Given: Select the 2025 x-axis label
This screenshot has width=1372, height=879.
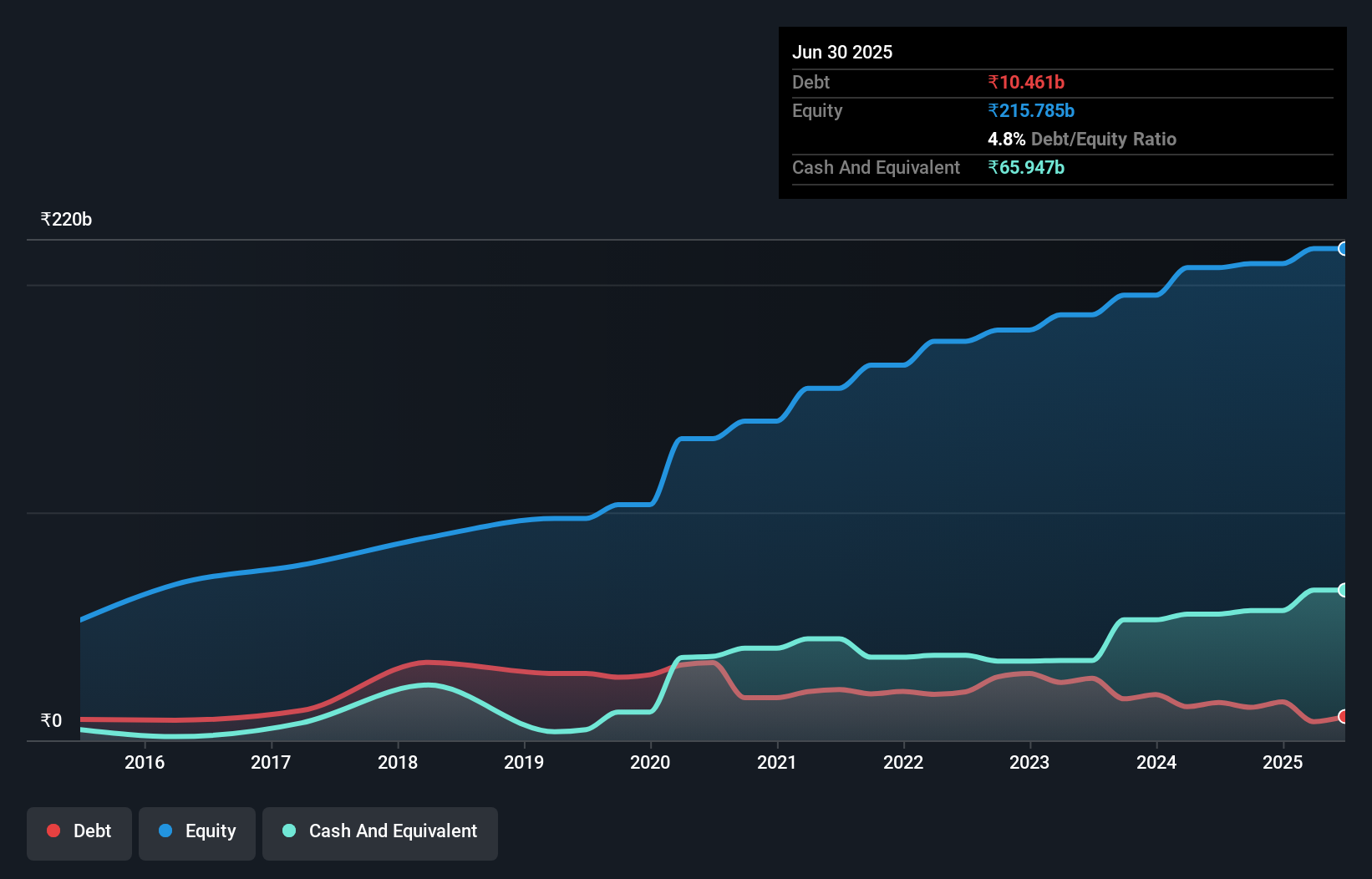Looking at the screenshot, I should (x=1283, y=762).
